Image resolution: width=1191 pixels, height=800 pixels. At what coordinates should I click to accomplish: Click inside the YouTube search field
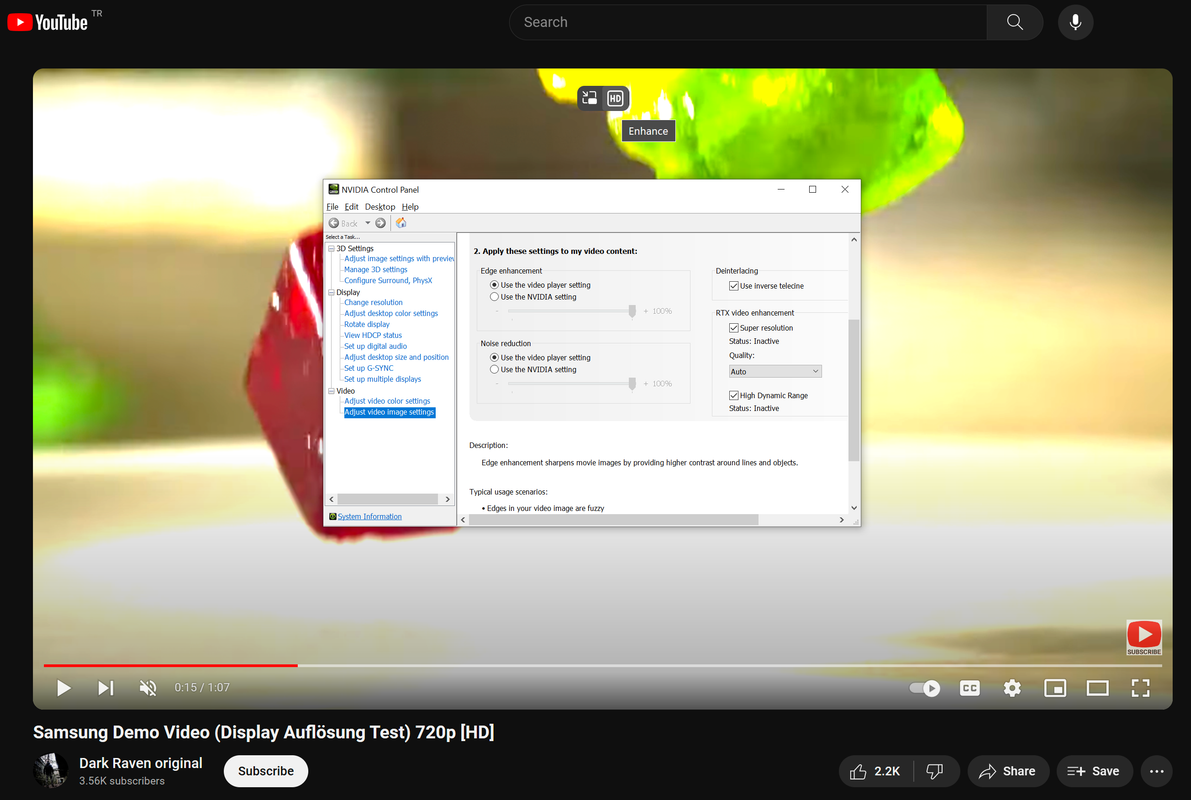pyautogui.click(x=747, y=22)
